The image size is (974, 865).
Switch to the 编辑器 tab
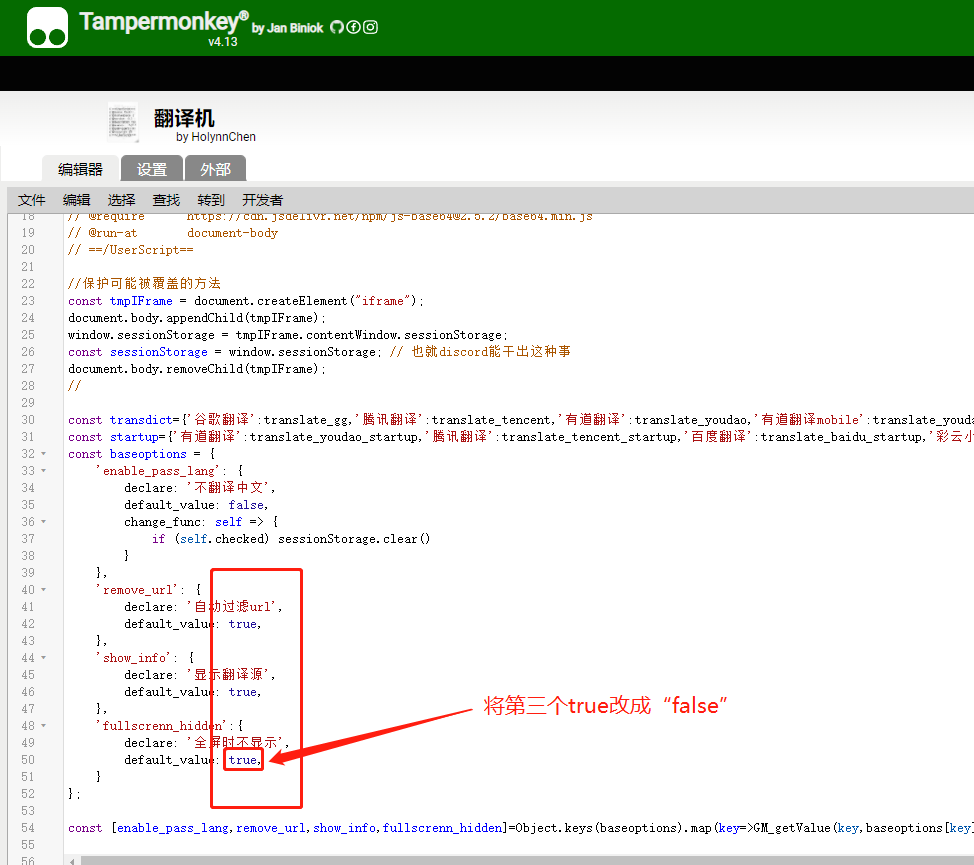click(80, 169)
